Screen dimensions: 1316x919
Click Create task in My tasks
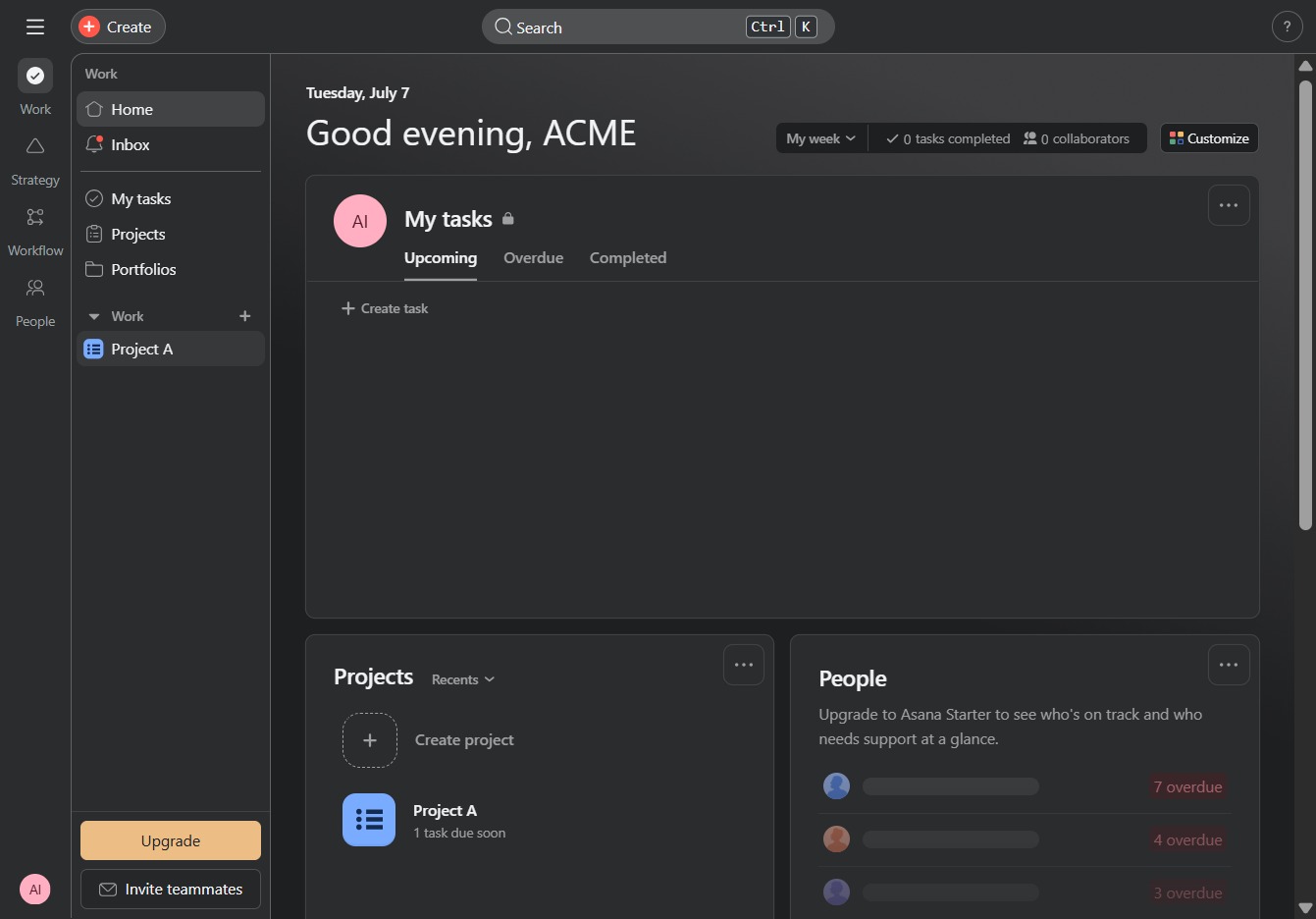tap(385, 308)
